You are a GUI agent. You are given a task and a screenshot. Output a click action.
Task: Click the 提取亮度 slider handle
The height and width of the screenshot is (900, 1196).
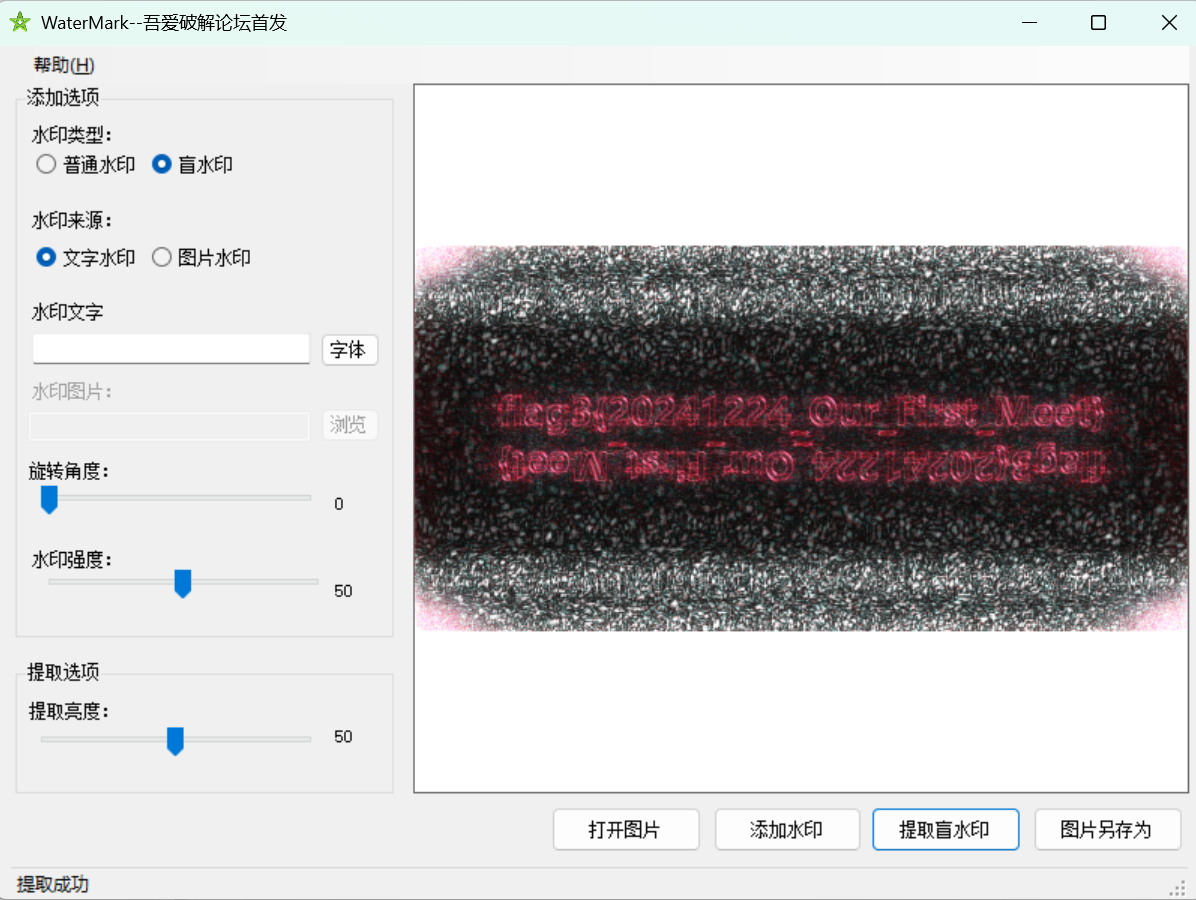coord(175,741)
